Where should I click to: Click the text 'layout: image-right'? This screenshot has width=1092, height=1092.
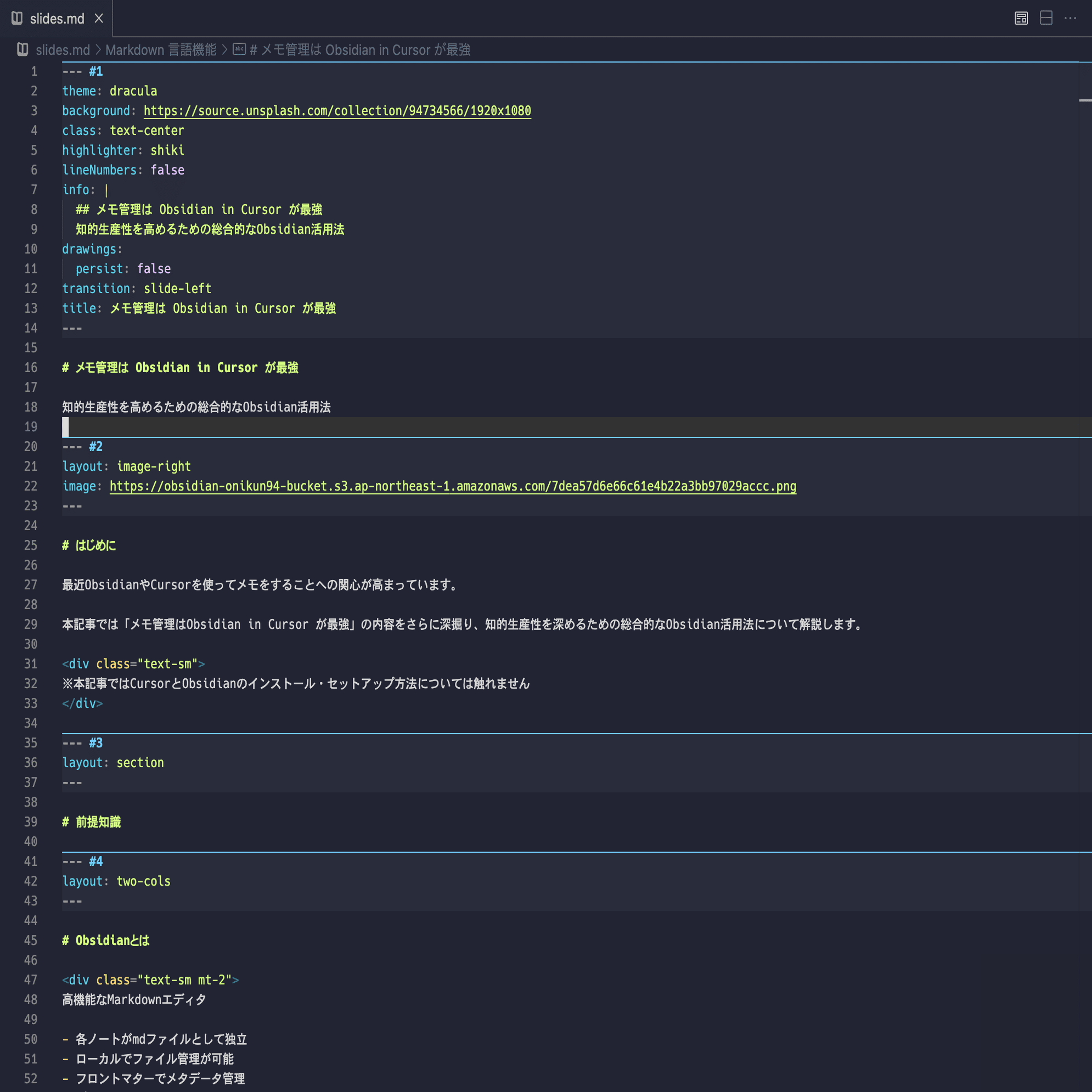(x=127, y=466)
